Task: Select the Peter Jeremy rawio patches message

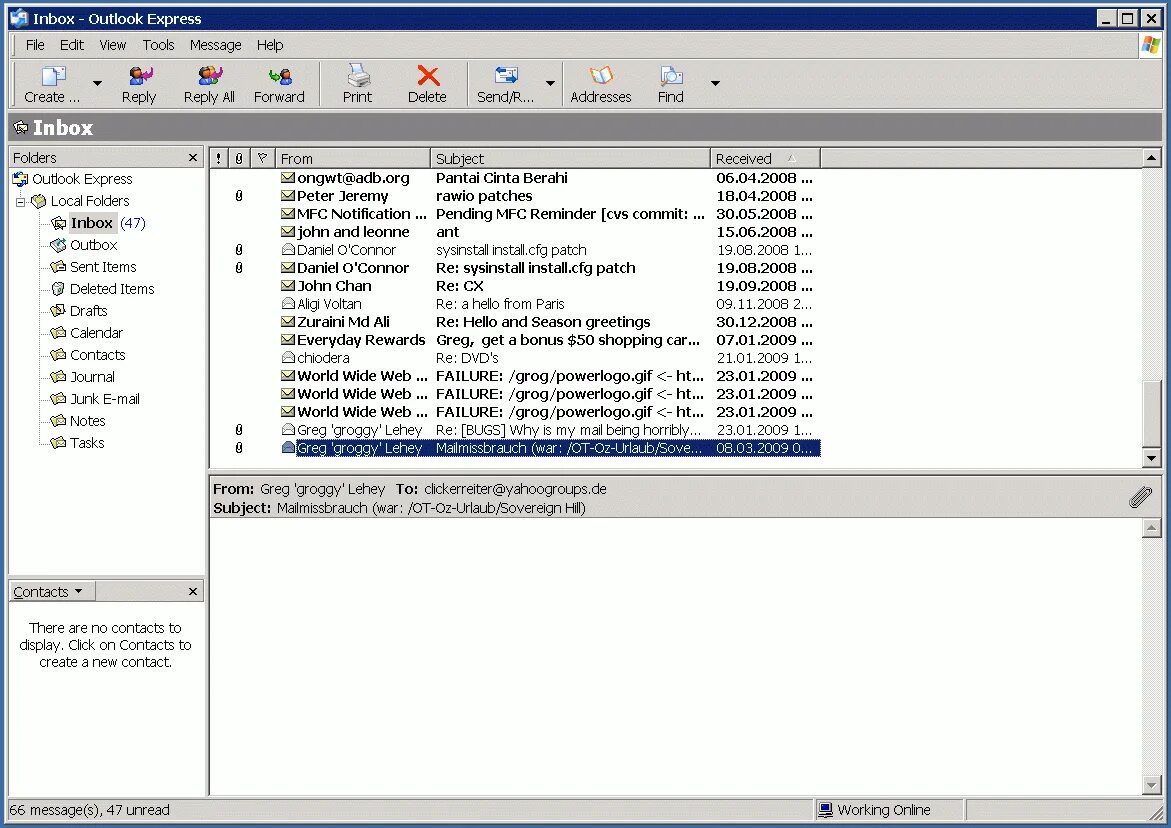Action: tap(515, 196)
